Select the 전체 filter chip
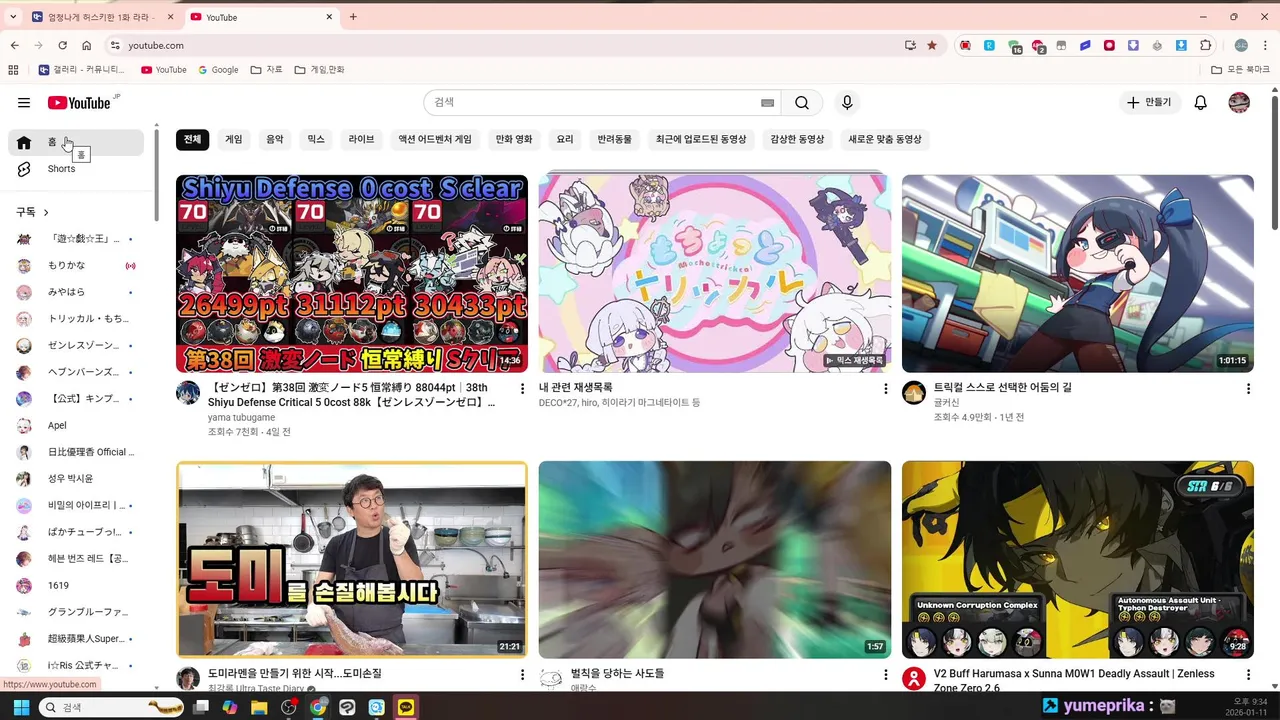This screenshot has height=720, width=1280. [193, 140]
